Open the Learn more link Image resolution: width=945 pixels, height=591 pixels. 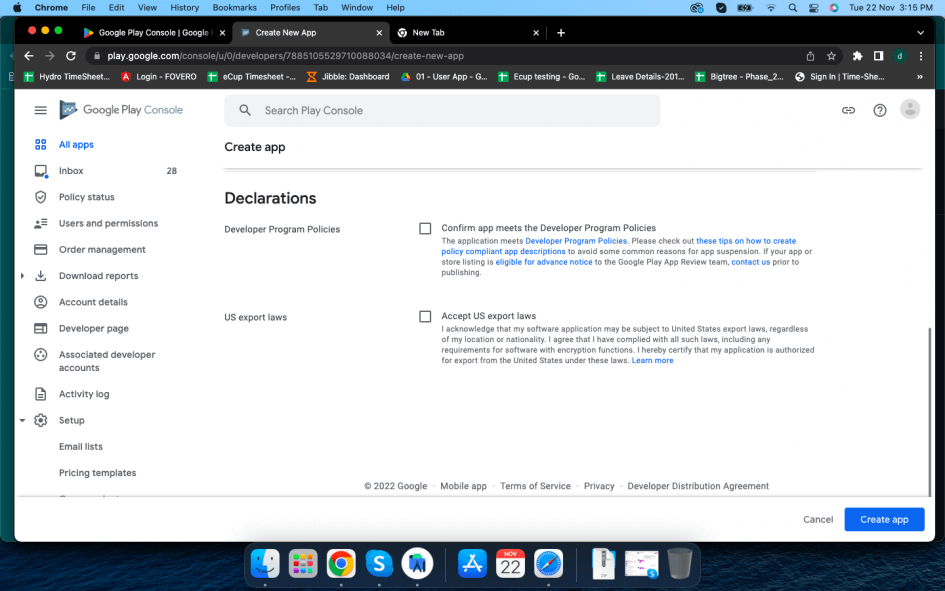click(652, 361)
